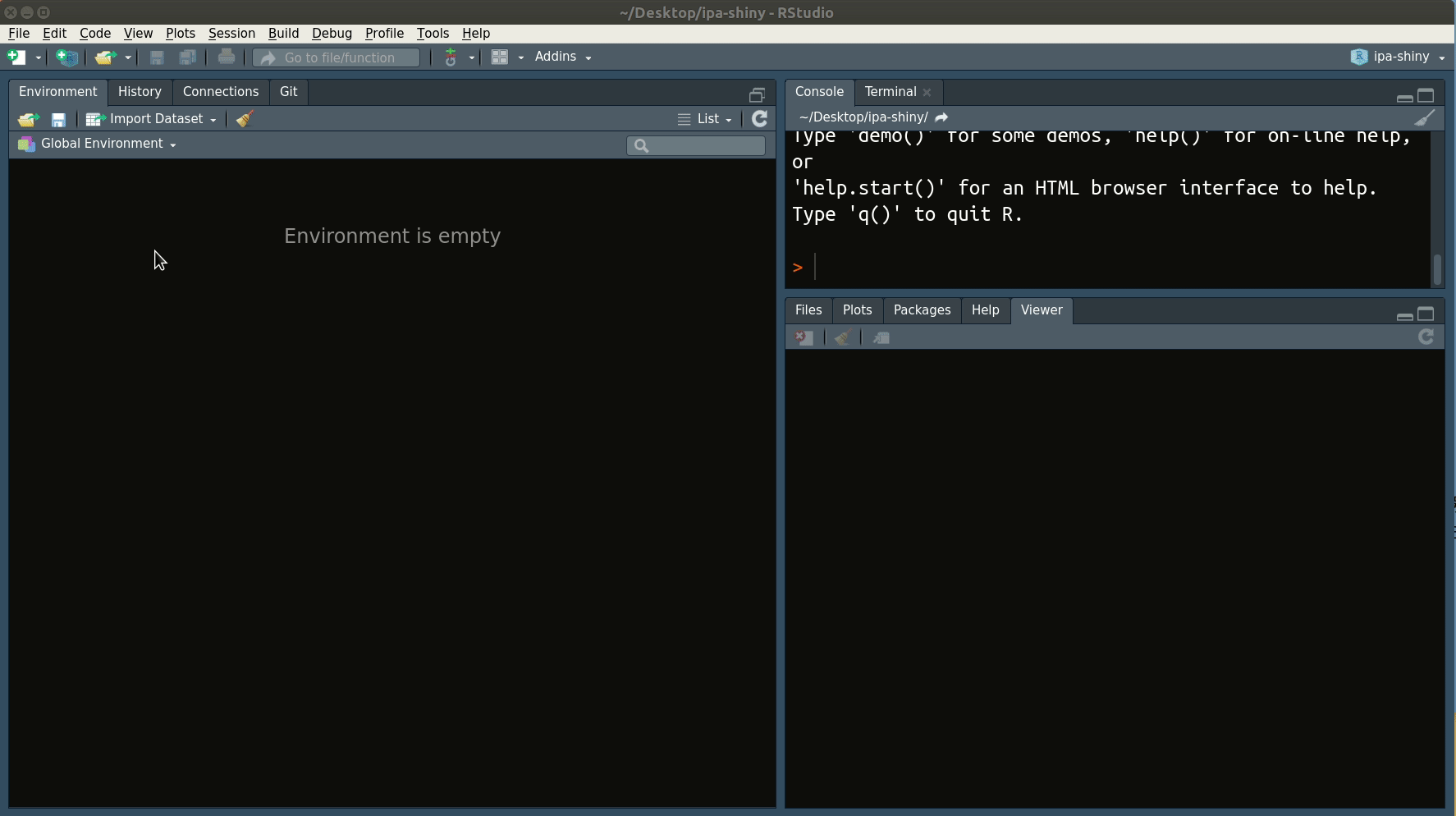Open the List view mode dropdown
Image resolution: width=1456 pixels, height=816 pixels.
point(705,119)
